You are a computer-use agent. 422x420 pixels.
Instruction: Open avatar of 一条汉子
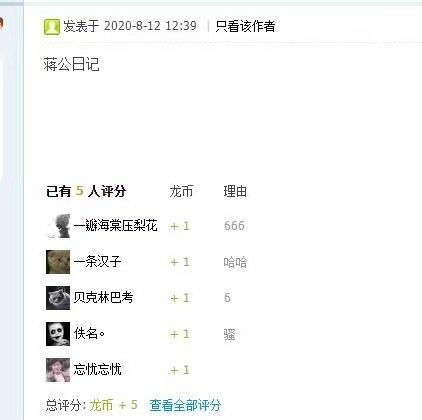point(58,262)
